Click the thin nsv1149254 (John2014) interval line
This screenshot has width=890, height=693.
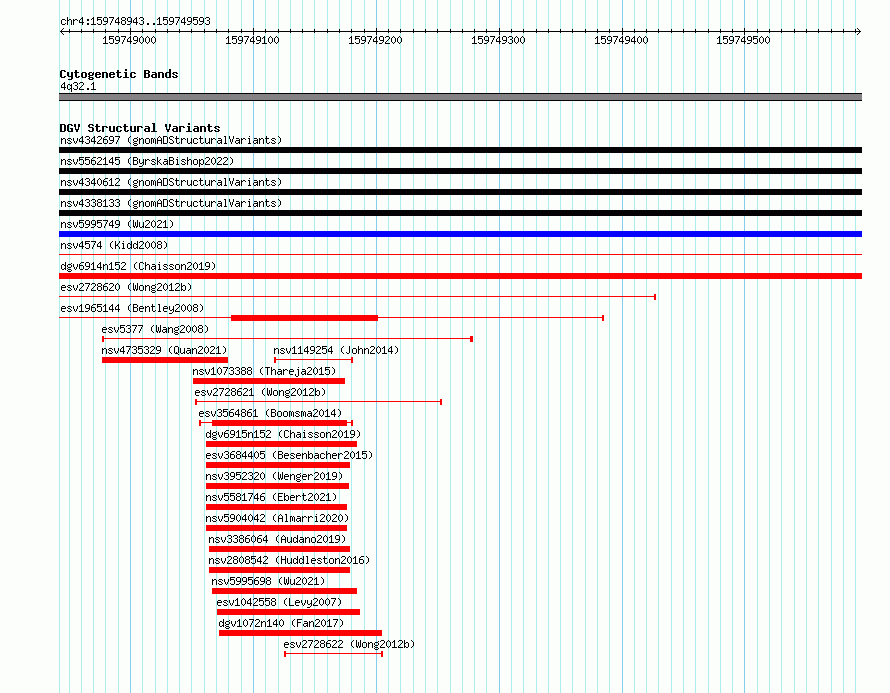[313, 360]
